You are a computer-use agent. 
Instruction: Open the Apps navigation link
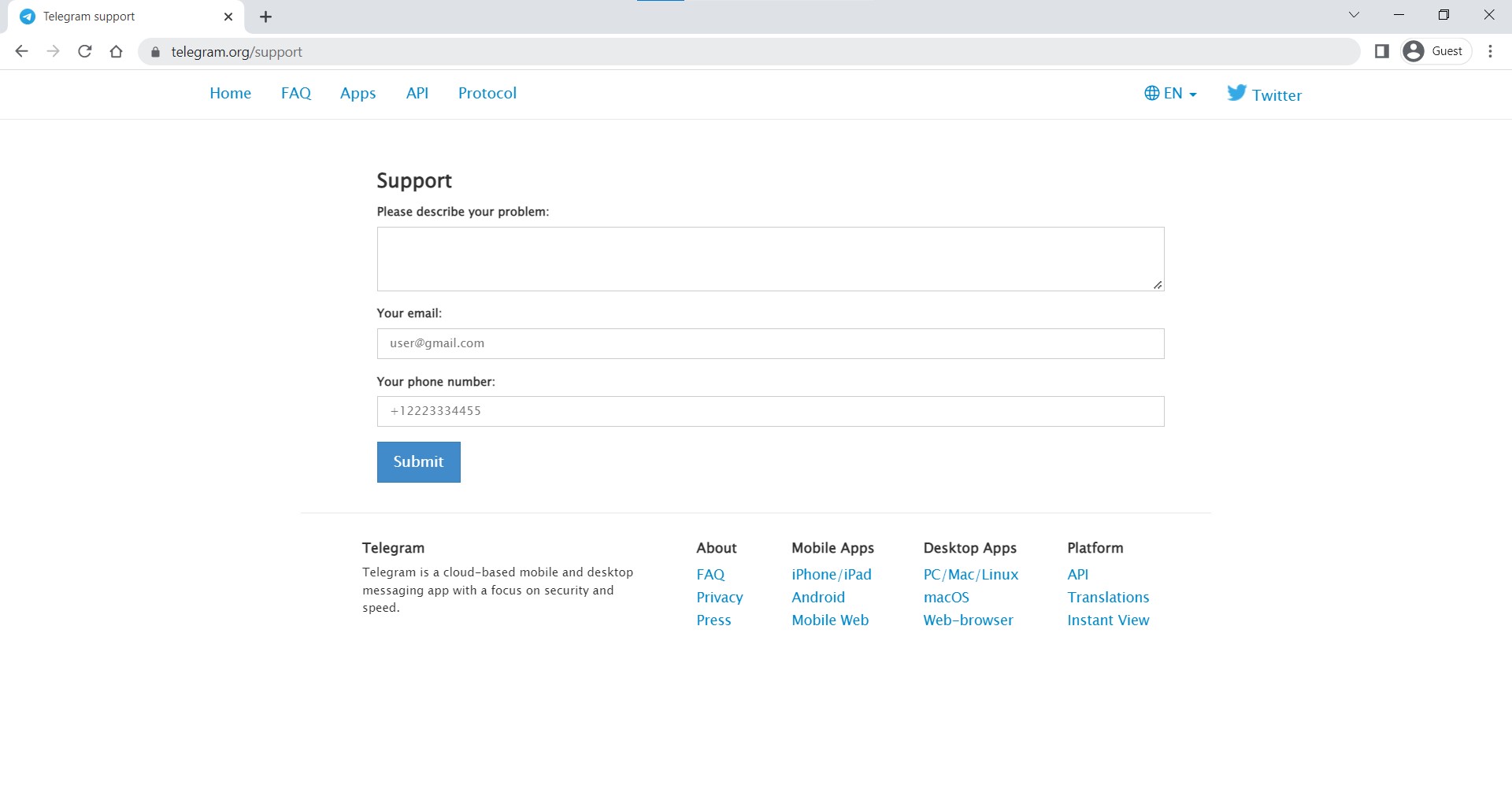click(358, 93)
